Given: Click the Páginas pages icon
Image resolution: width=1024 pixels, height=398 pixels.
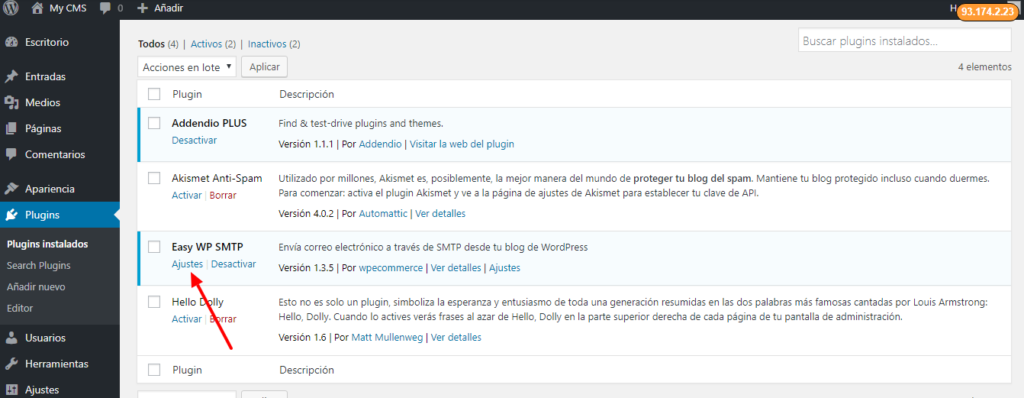Looking at the screenshot, I should tap(11, 129).
